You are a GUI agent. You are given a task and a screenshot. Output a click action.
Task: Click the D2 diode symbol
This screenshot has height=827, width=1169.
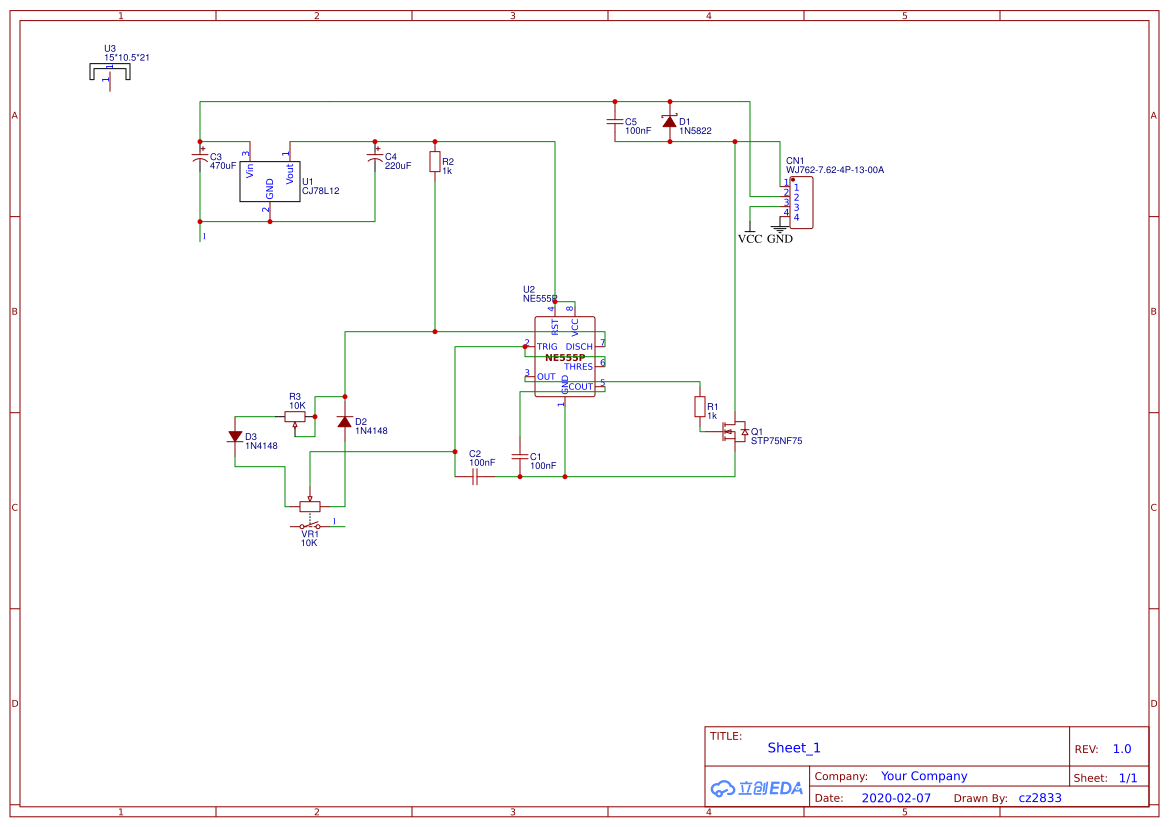click(344, 422)
